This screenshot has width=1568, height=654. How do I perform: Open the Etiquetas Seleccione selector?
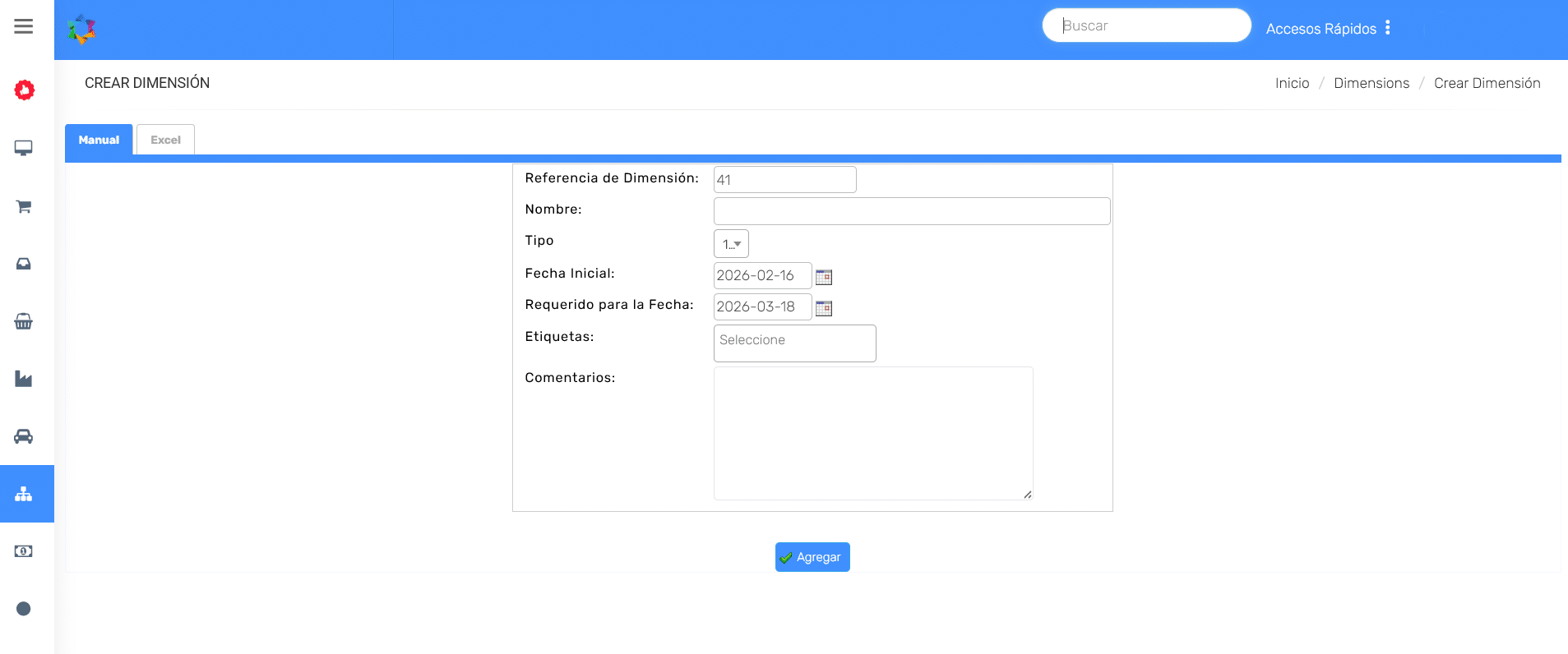pyautogui.click(x=795, y=343)
